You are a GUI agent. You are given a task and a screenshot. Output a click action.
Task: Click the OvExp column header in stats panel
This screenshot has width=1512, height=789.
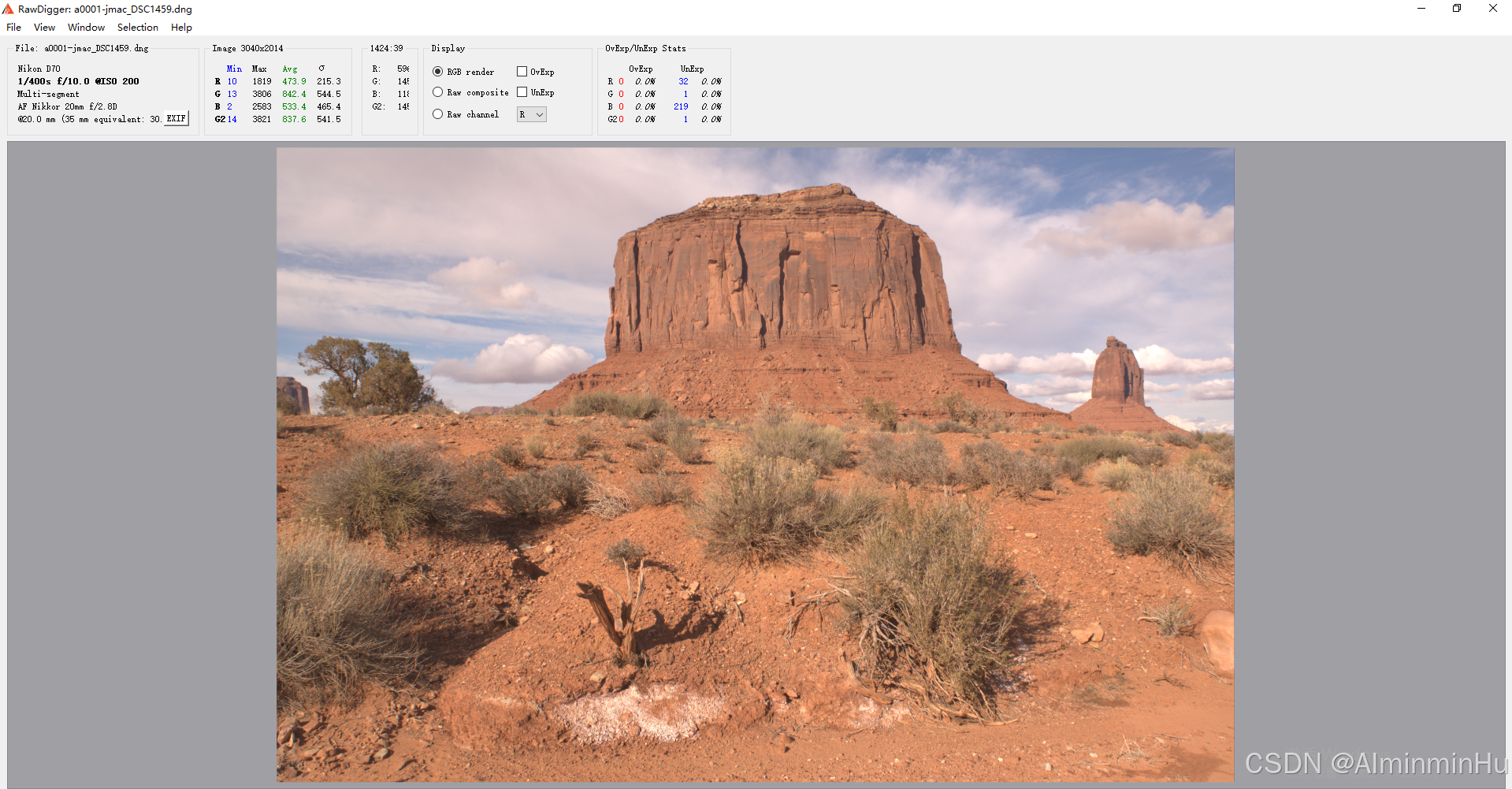[x=641, y=69]
